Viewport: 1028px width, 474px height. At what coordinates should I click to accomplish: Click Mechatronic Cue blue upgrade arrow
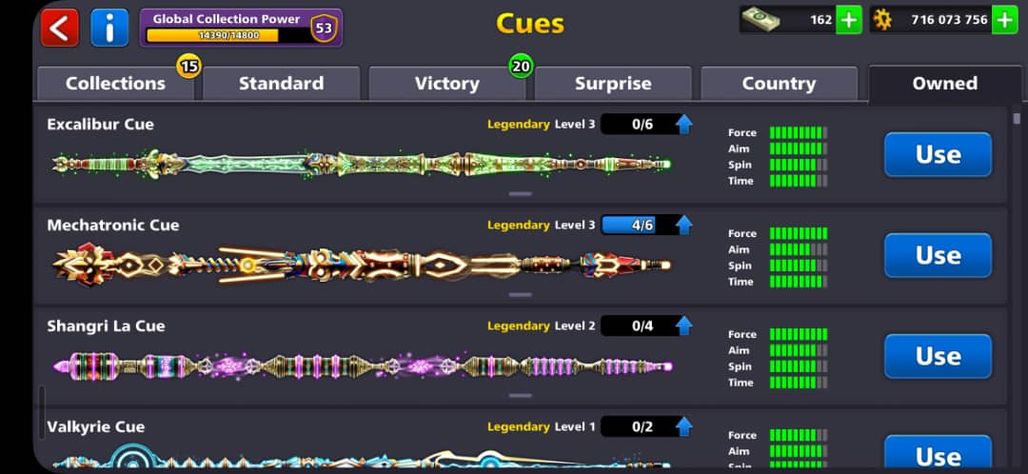point(684,225)
